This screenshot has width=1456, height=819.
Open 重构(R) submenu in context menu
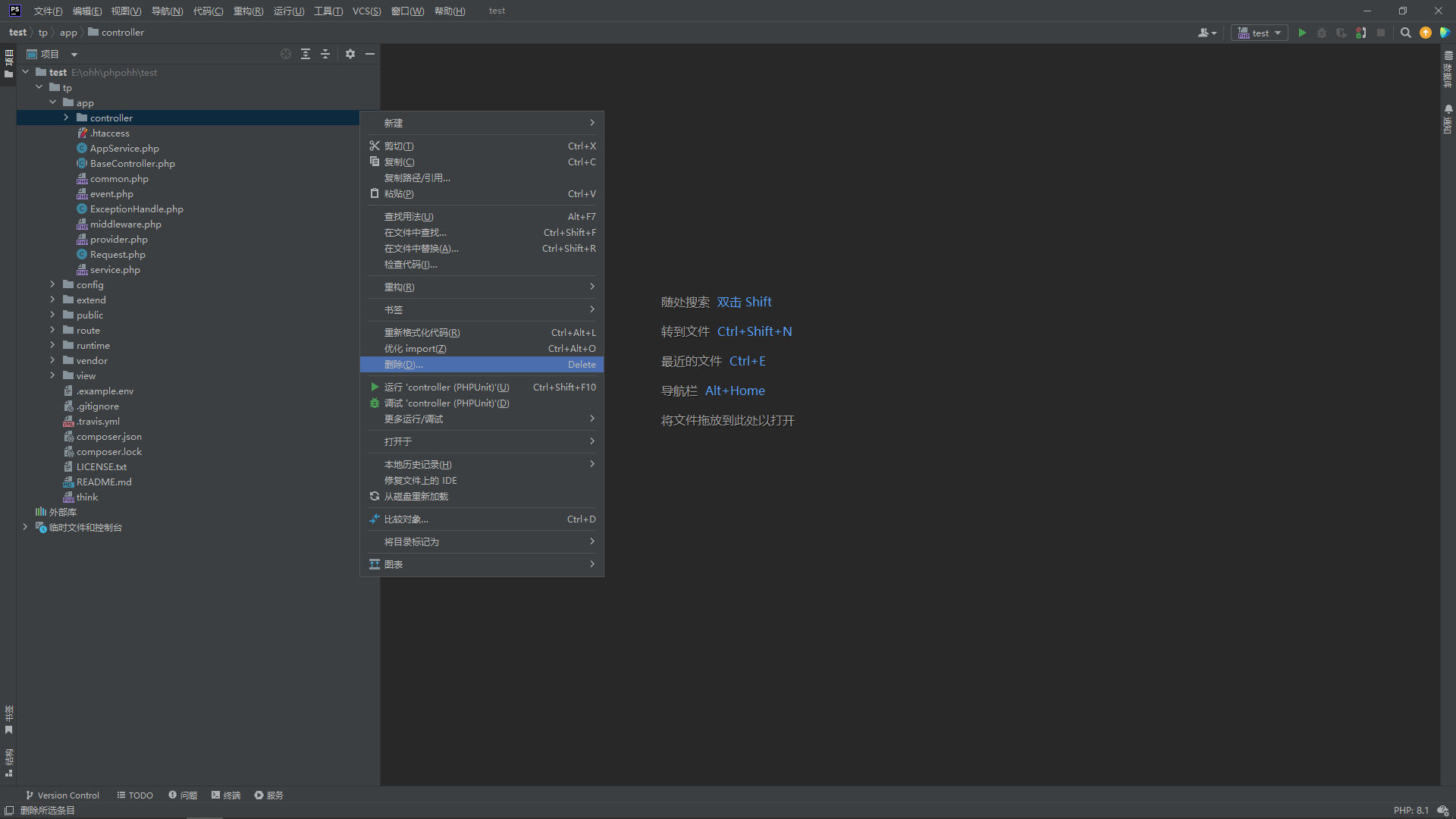tap(482, 287)
